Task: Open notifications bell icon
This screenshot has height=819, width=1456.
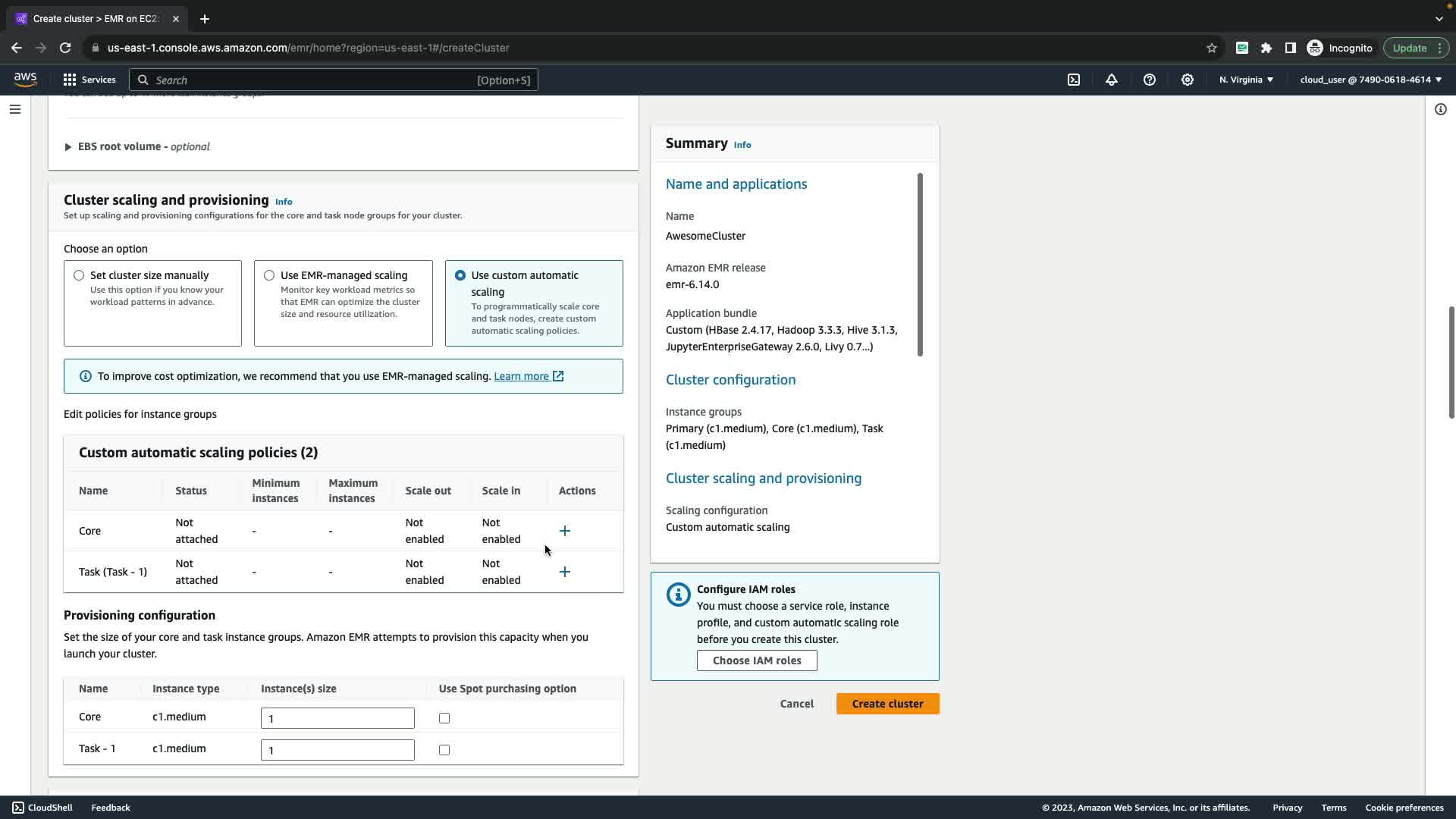Action: click(x=1112, y=80)
